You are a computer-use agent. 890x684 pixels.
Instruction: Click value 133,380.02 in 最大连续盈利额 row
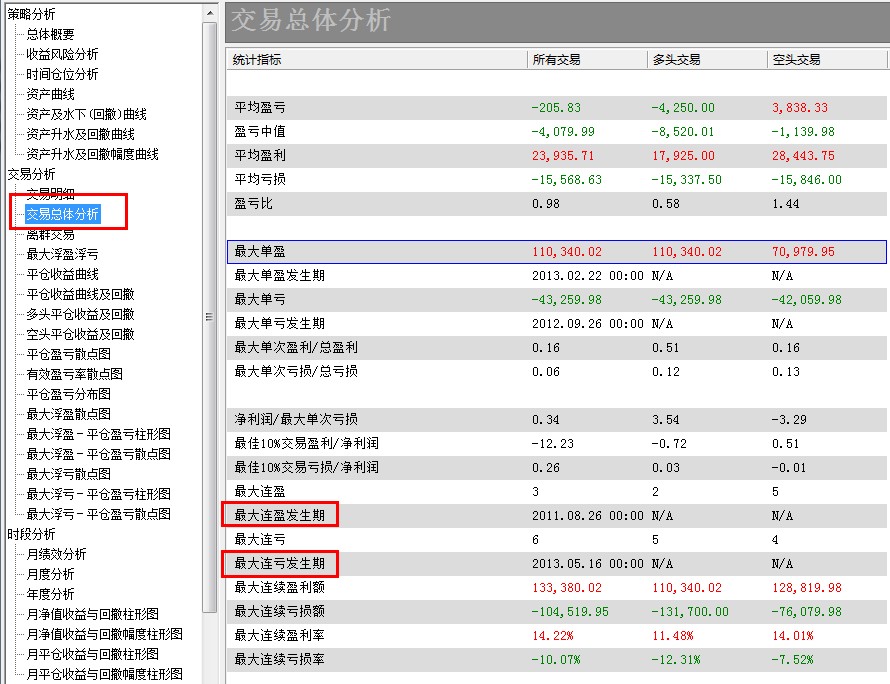[566, 588]
